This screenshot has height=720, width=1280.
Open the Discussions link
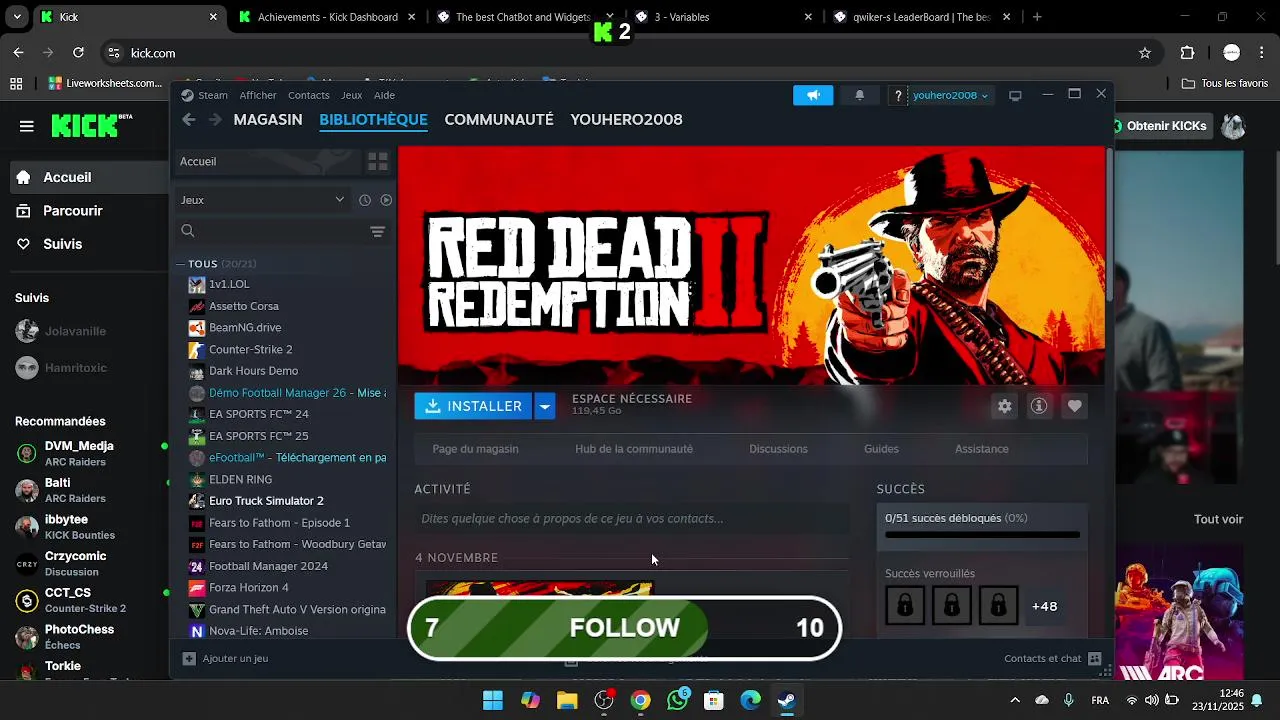[x=778, y=449]
